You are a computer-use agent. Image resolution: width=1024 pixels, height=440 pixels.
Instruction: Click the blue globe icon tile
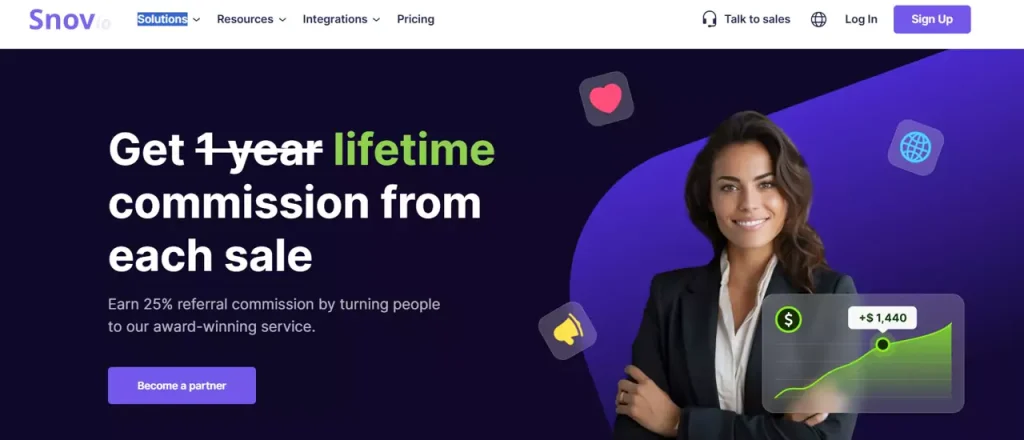(916, 148)
